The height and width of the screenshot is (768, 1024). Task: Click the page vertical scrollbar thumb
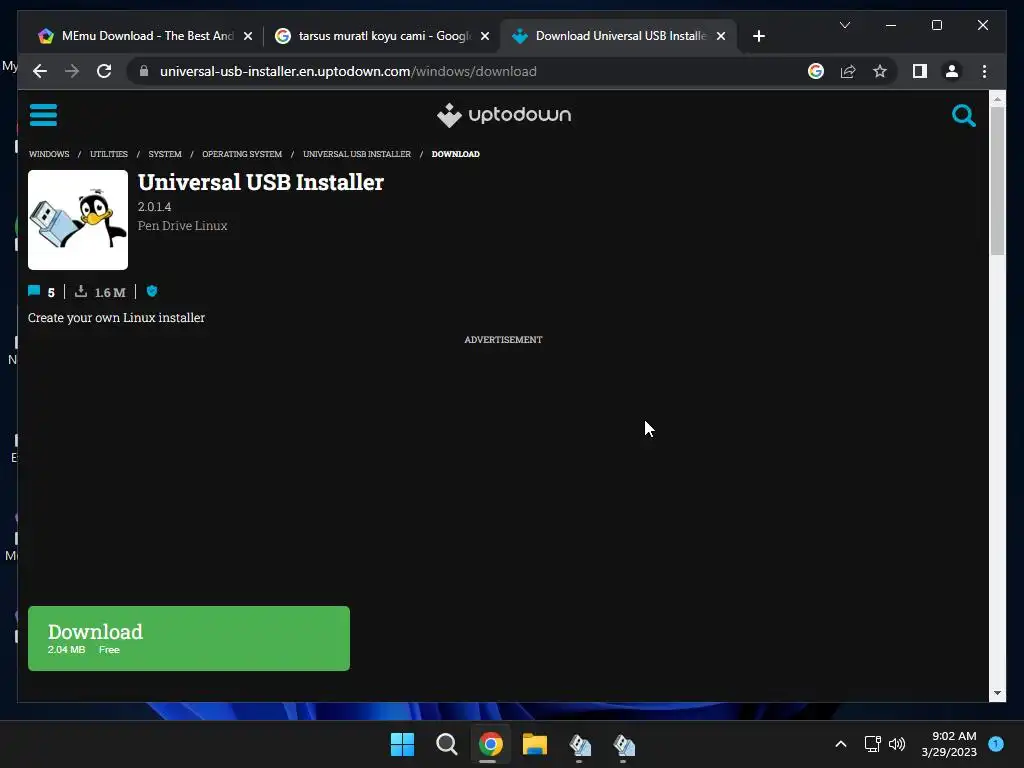point(997,181)
